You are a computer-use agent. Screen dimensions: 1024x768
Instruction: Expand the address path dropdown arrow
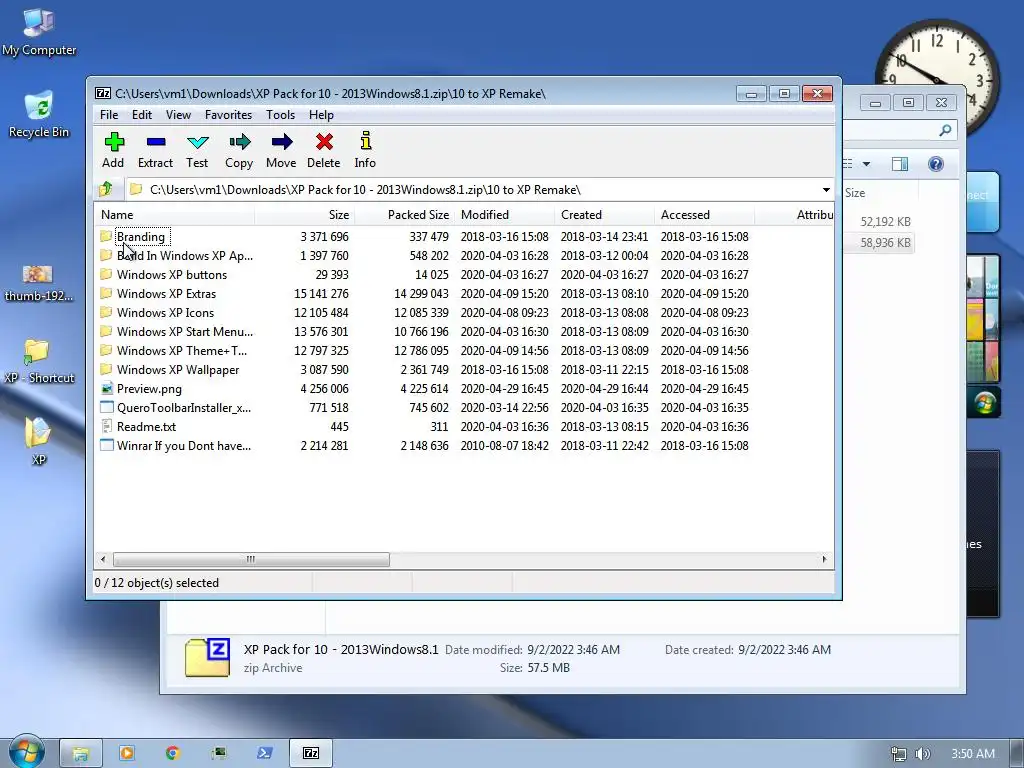(x=826, y=190)
